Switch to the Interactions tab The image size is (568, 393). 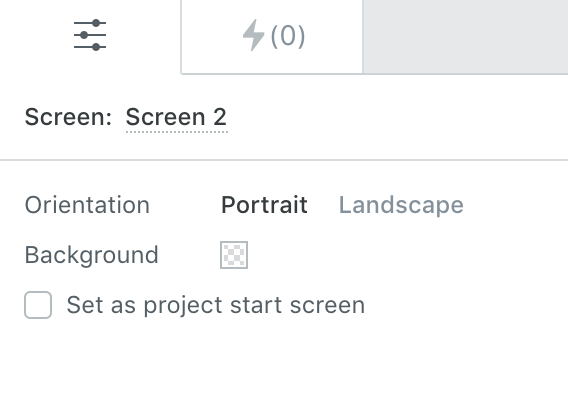(272, 36)
